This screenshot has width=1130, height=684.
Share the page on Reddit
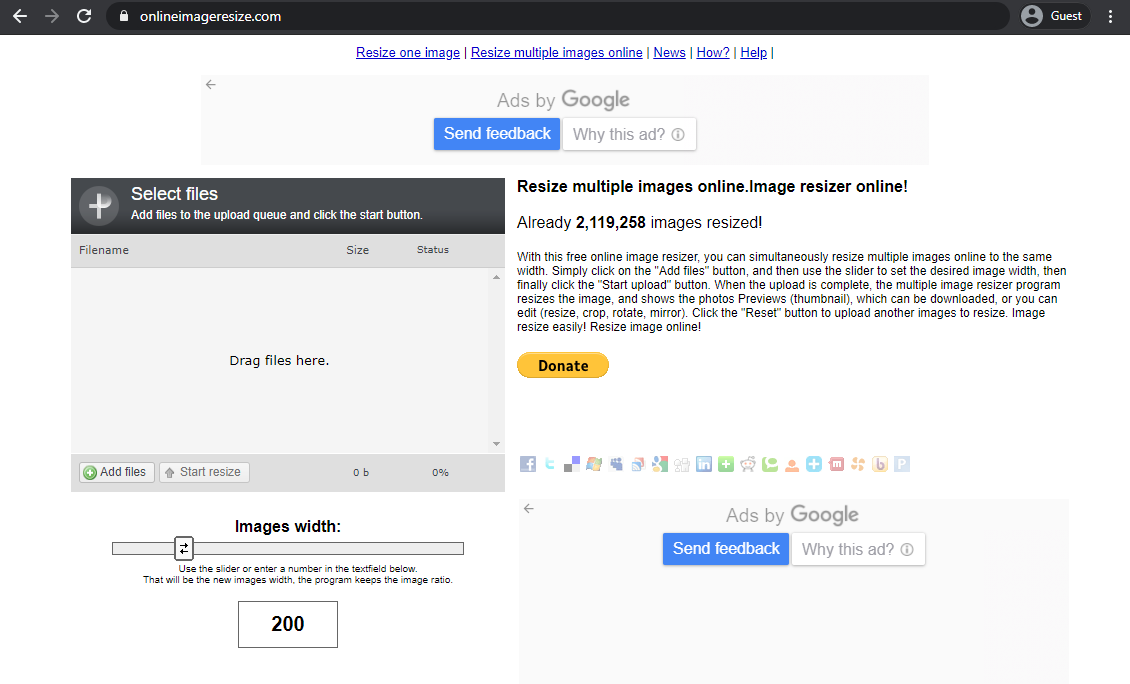748,464
